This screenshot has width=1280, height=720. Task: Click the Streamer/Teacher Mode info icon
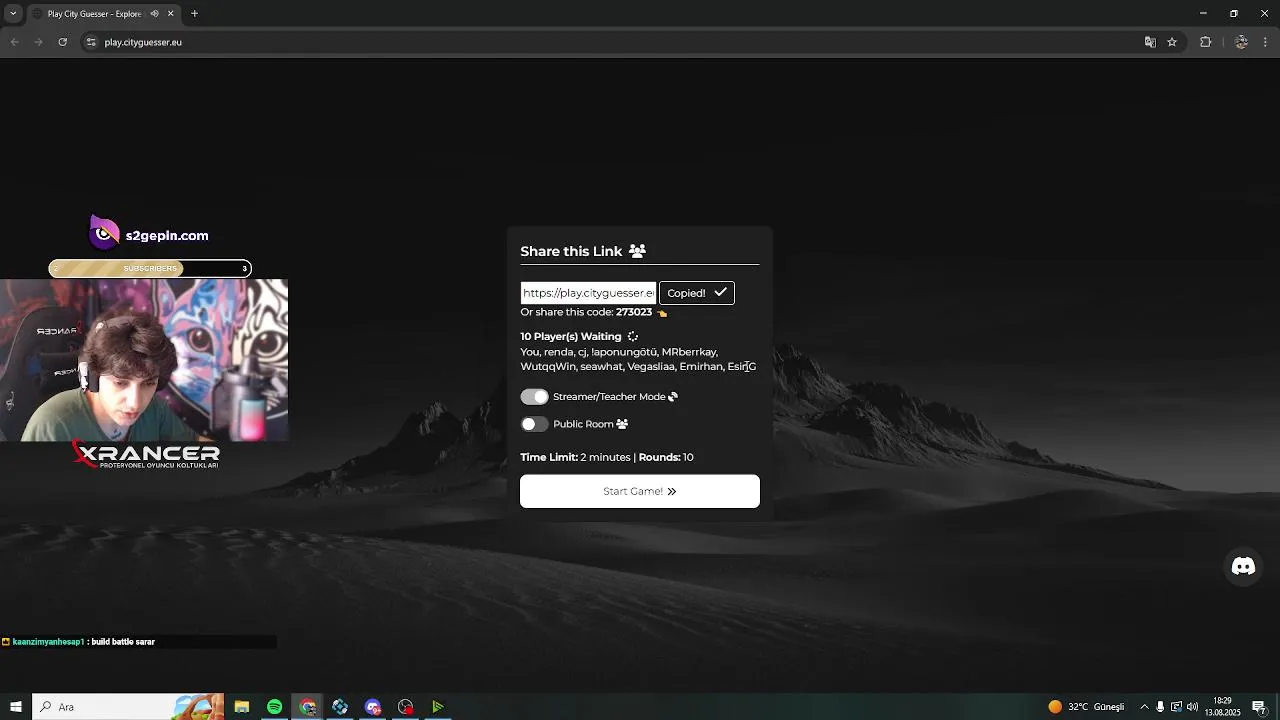click(x=673, y=397)
